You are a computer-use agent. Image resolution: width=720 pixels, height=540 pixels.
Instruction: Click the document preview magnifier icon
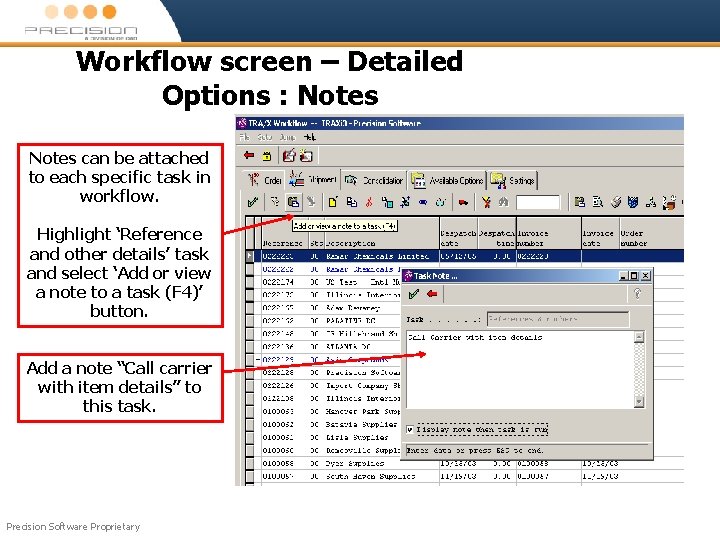pos(597,202)
